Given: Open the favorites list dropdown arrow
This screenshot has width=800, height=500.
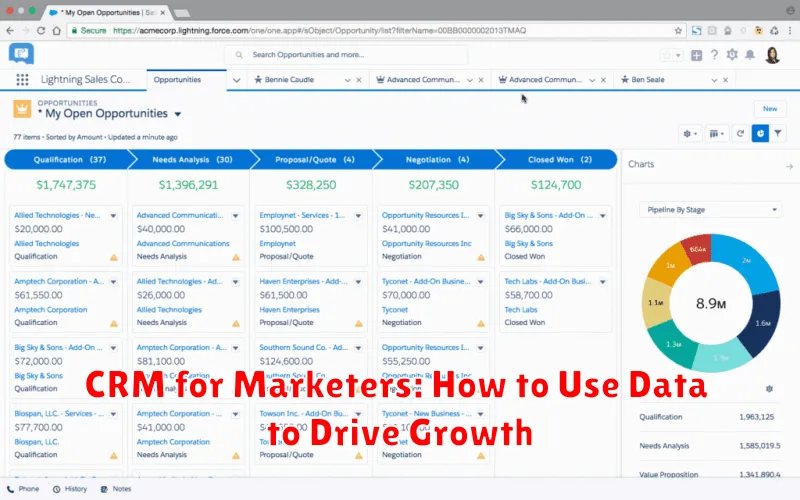Looking at the screenshot, I should (x=678, y=55).
